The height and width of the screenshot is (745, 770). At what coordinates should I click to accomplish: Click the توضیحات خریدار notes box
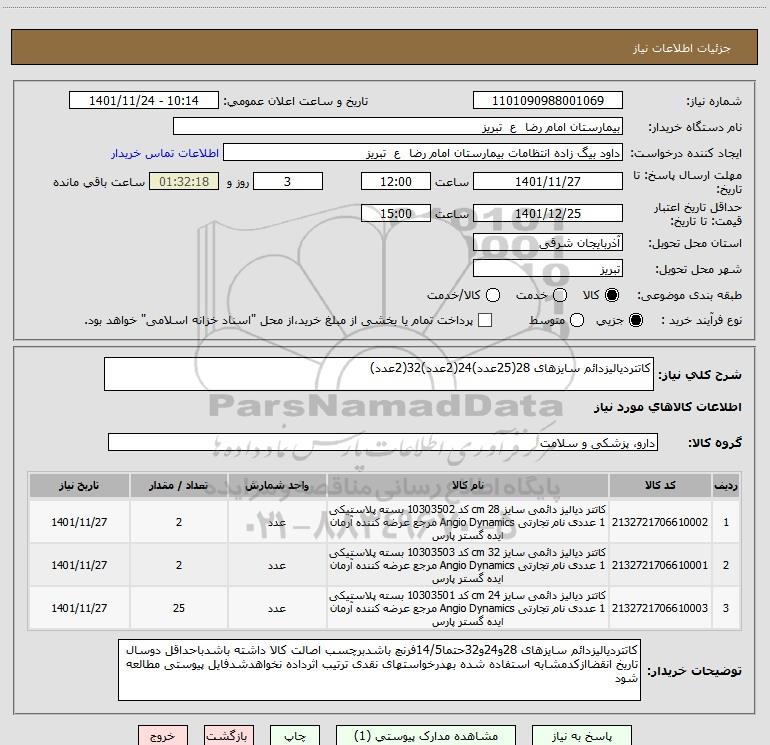(379, 670)
